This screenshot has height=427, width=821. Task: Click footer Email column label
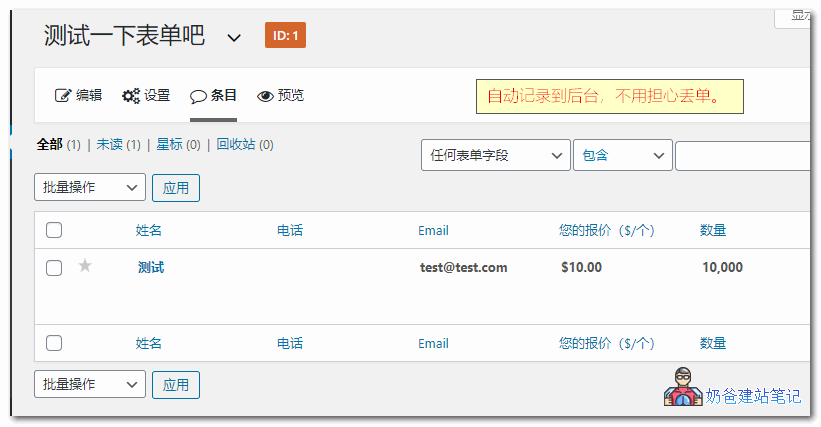pyautogui.click(x=433, y=343)
